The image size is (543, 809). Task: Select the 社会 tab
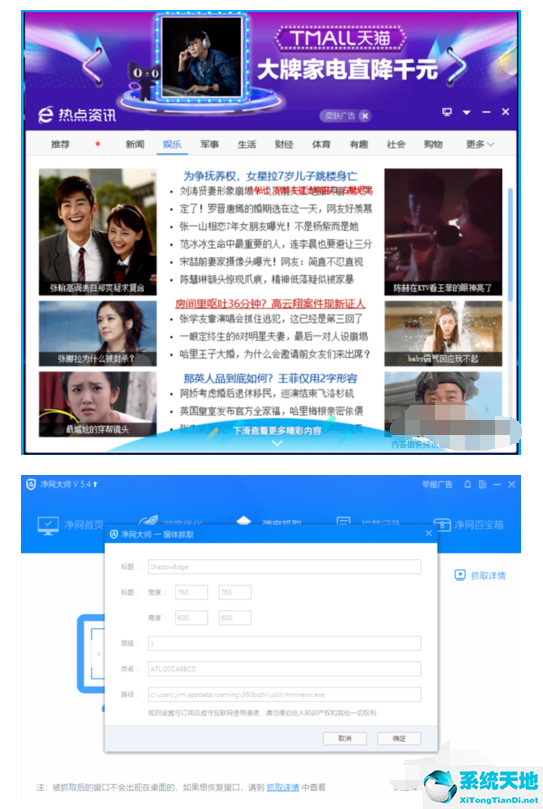(x=396, y=144)
